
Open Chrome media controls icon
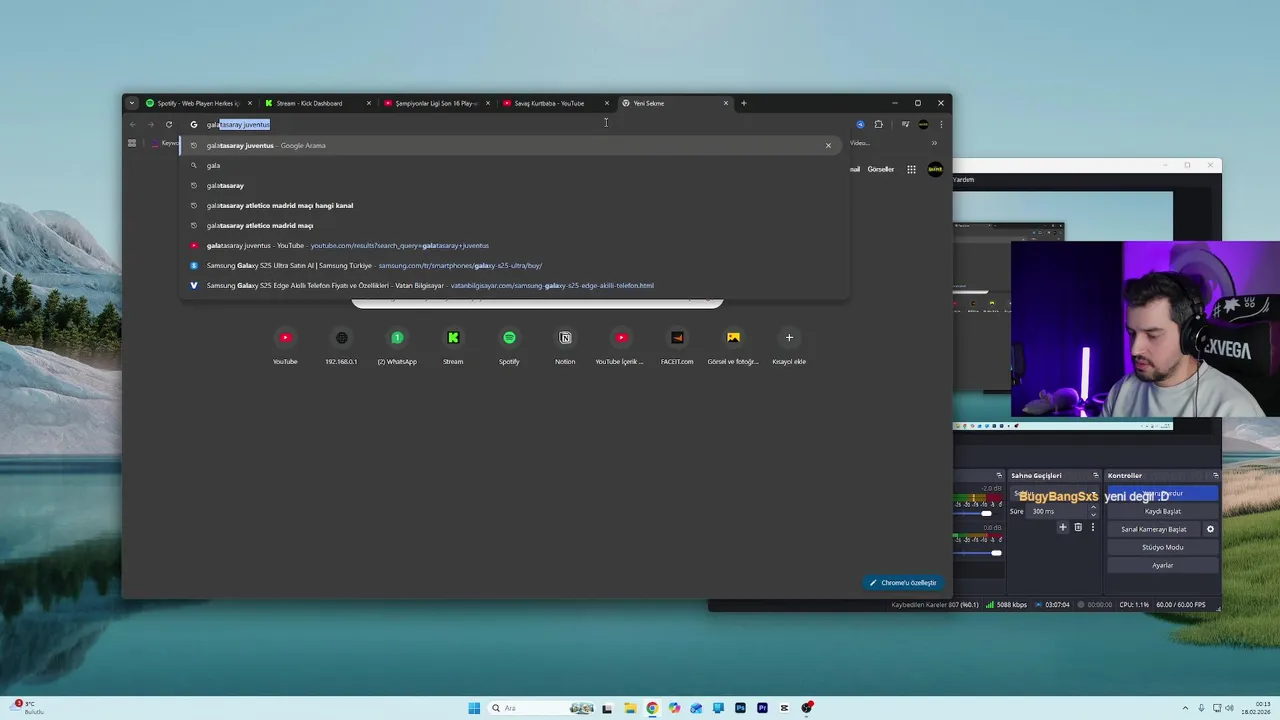905,124
